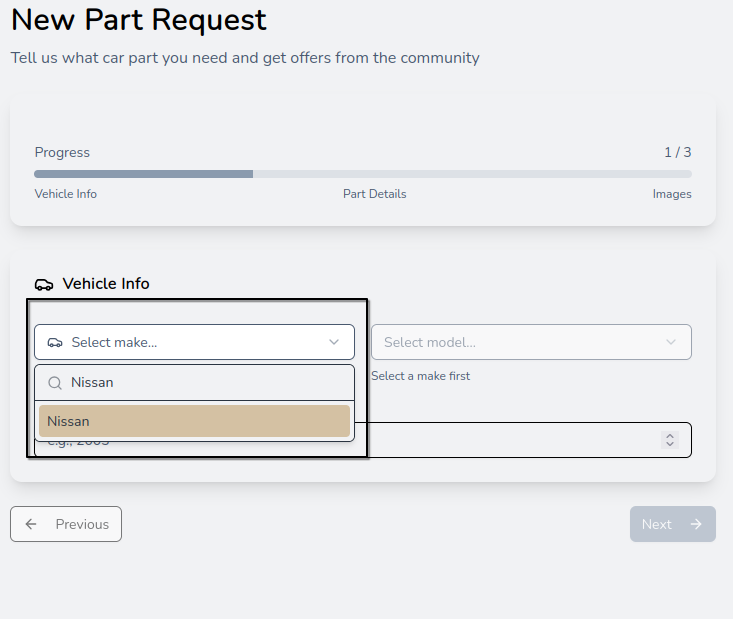This screenshot has height=619, width=733.
Task: Click the Part Details step label
Action: 374,194
